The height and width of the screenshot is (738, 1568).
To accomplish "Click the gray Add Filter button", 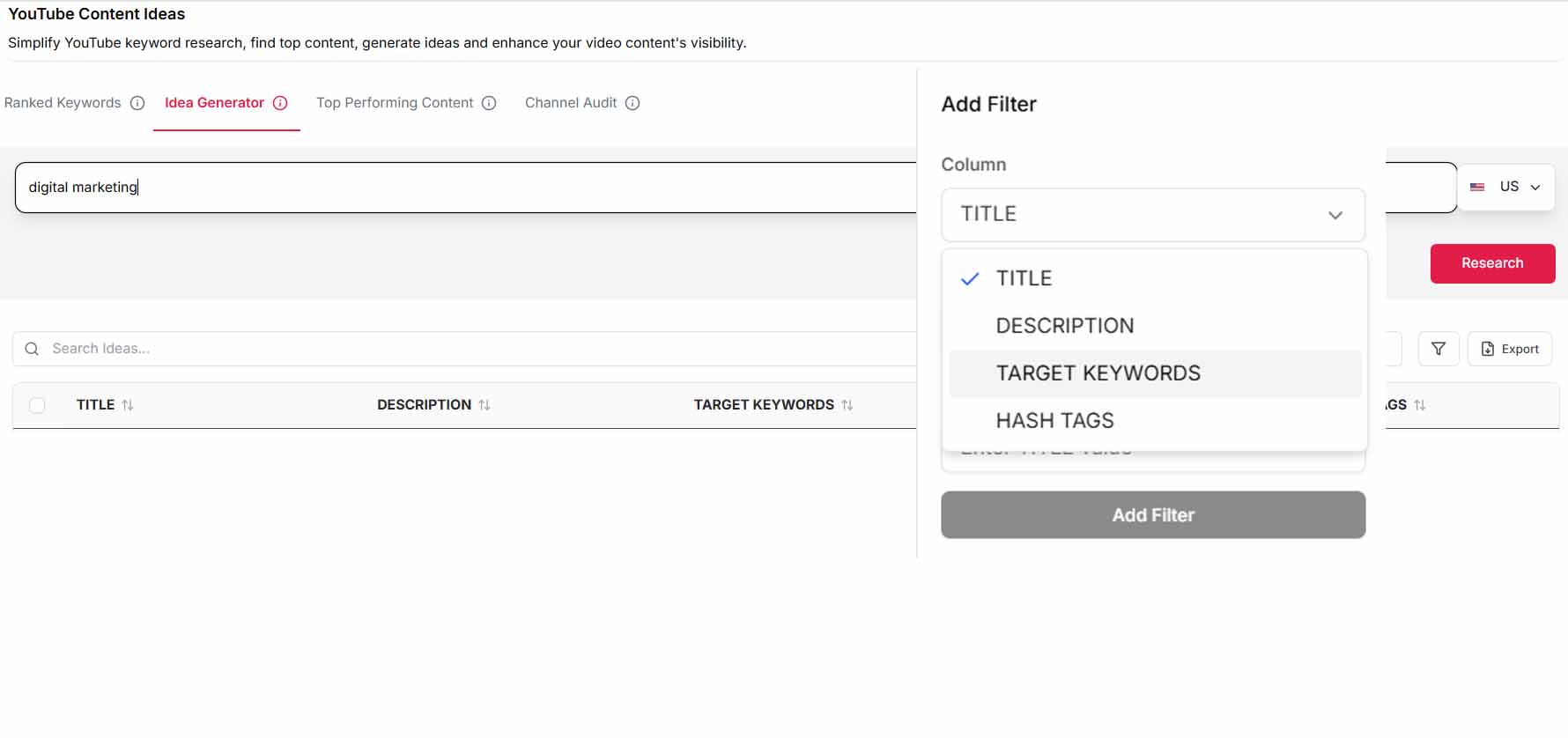I will 1153,515.
